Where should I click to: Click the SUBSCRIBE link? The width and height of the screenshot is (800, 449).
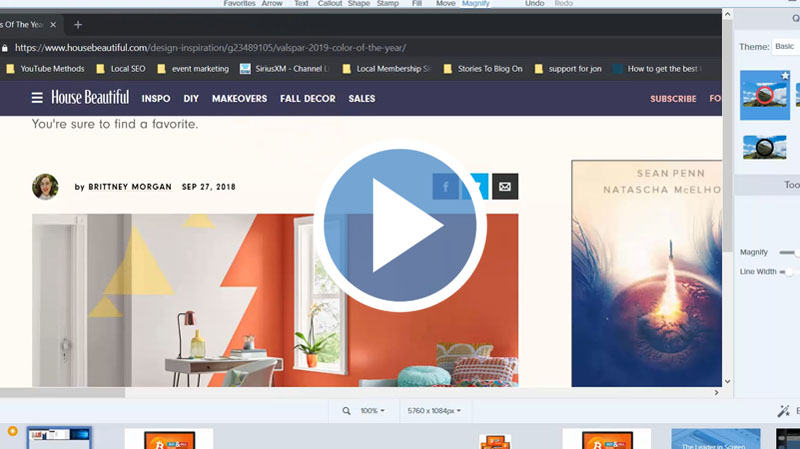[x=673, y=99]
